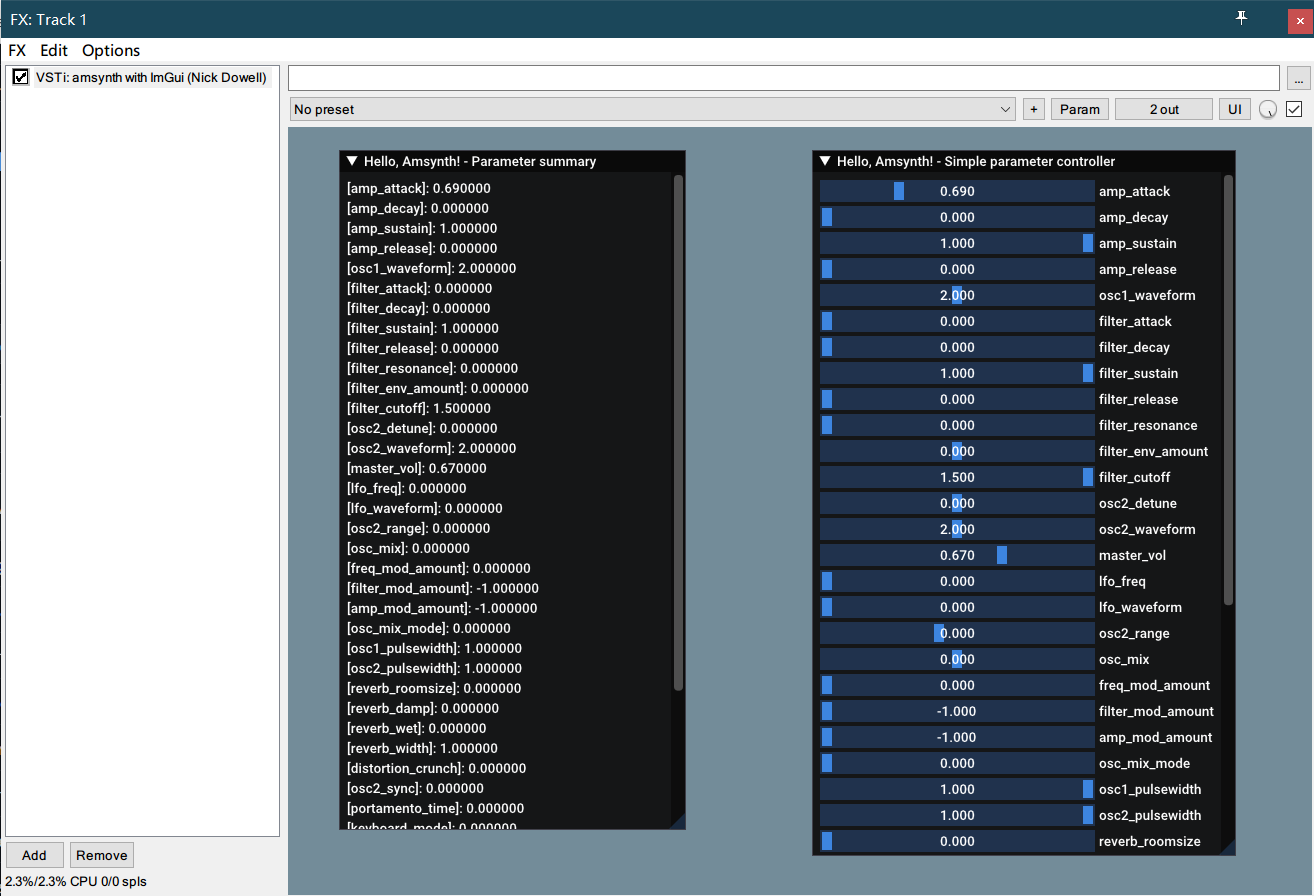Click the filter_sustain slider

pos(957,373)
